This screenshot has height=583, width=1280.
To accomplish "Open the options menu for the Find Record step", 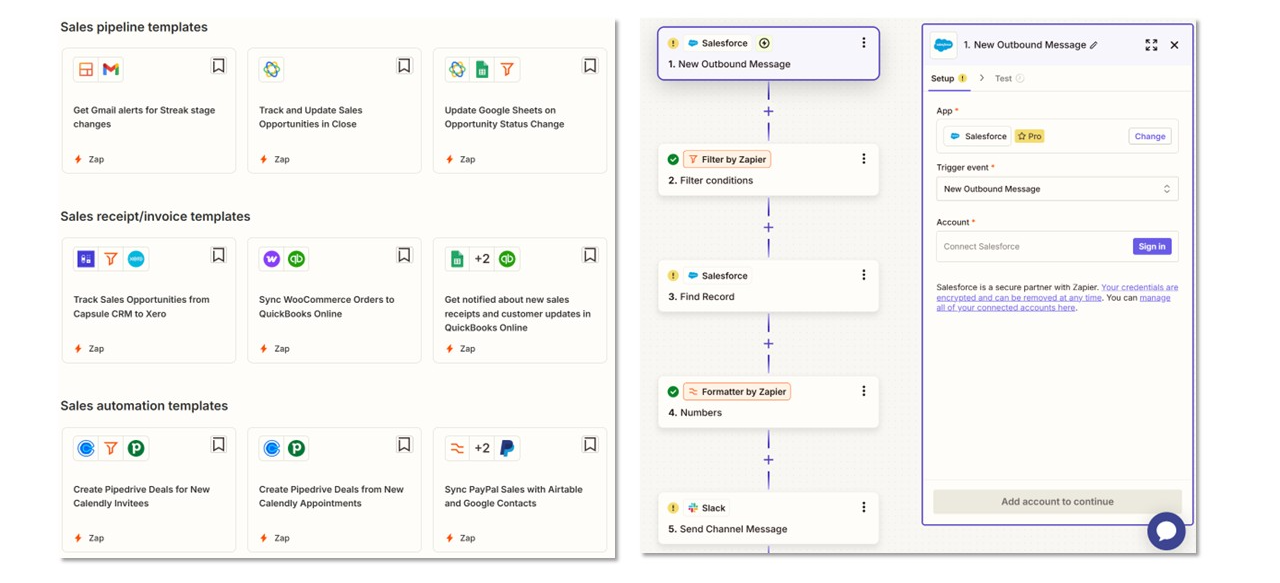I will pyautogui.click(x=864, y=275).
